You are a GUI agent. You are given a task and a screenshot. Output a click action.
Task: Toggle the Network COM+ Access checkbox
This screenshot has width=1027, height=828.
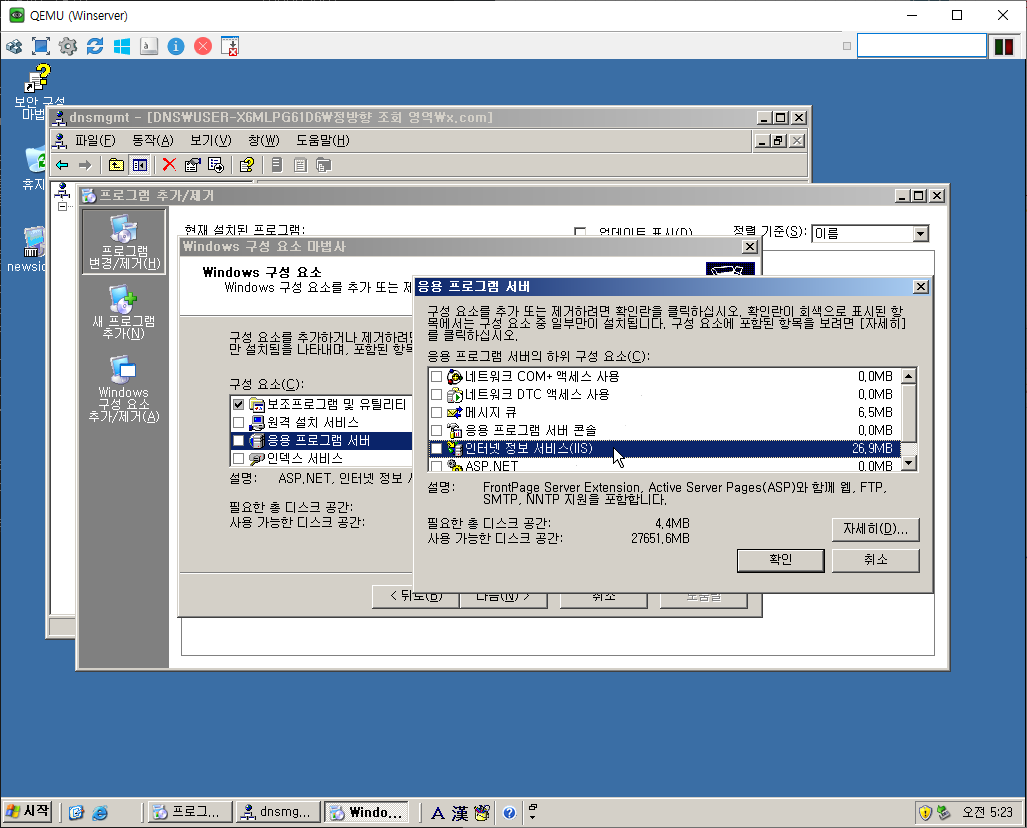click(x=436, y=377)
